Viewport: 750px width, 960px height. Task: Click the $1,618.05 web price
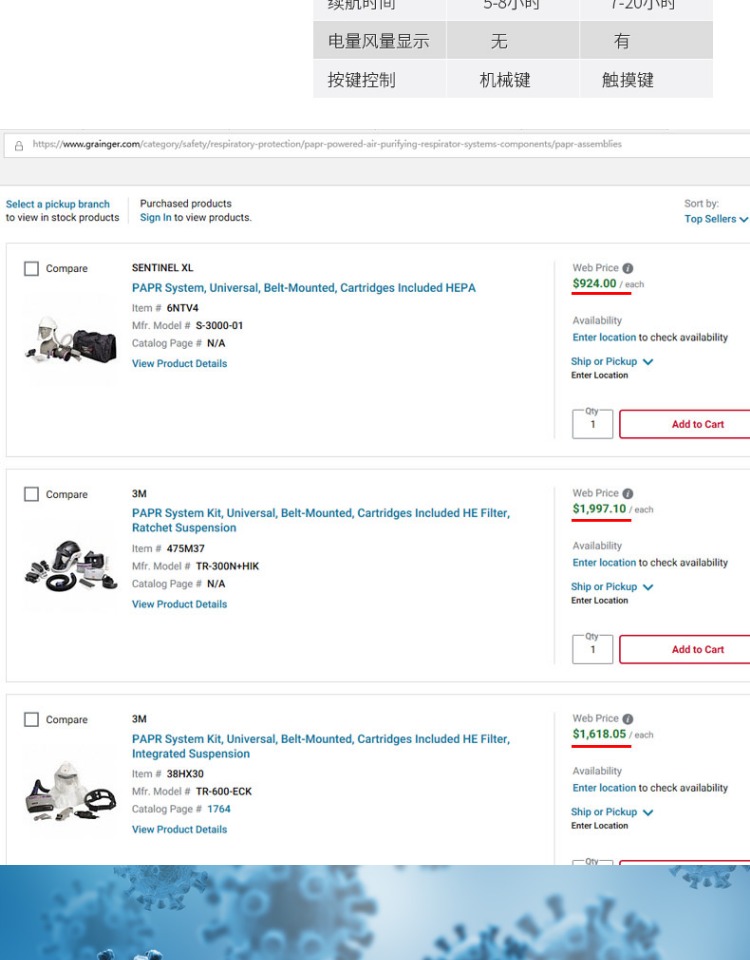[x=599, y=734]
